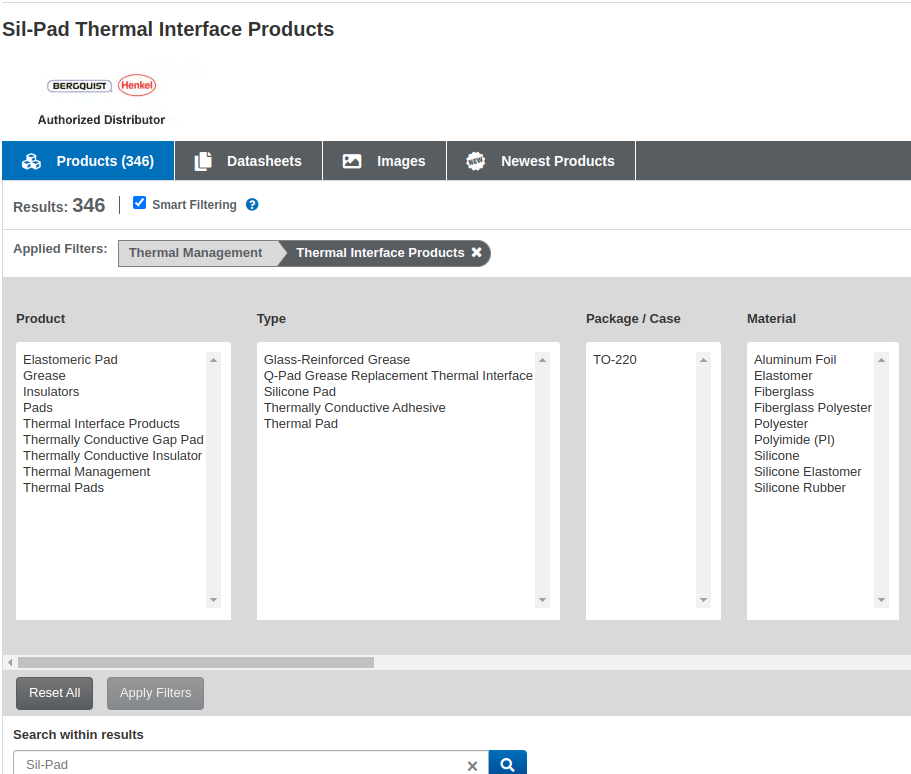This screenshot has height=774, width=911.
Task: Select Polyimide (PI) material
Action: click(x=794, y=440)
